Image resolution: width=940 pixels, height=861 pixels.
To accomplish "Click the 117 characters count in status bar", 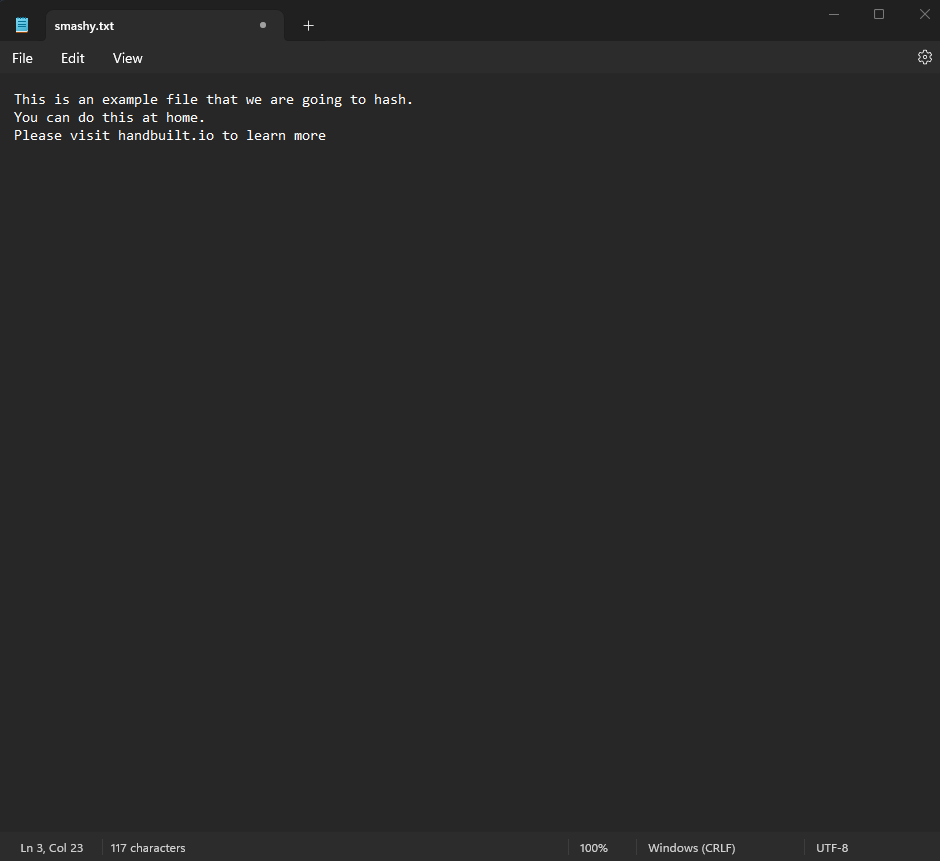I will point(148,848).
